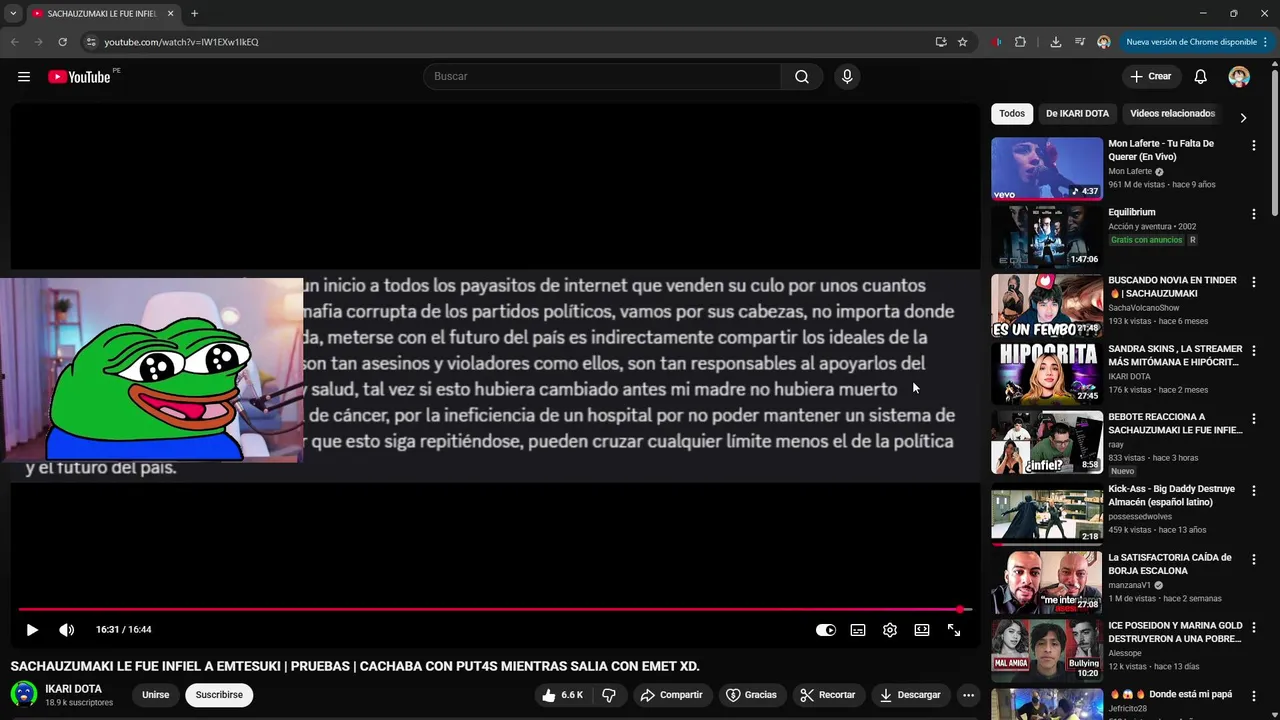Dislike the video
The width and height of the screenshot is (1280, 720).
609,695
